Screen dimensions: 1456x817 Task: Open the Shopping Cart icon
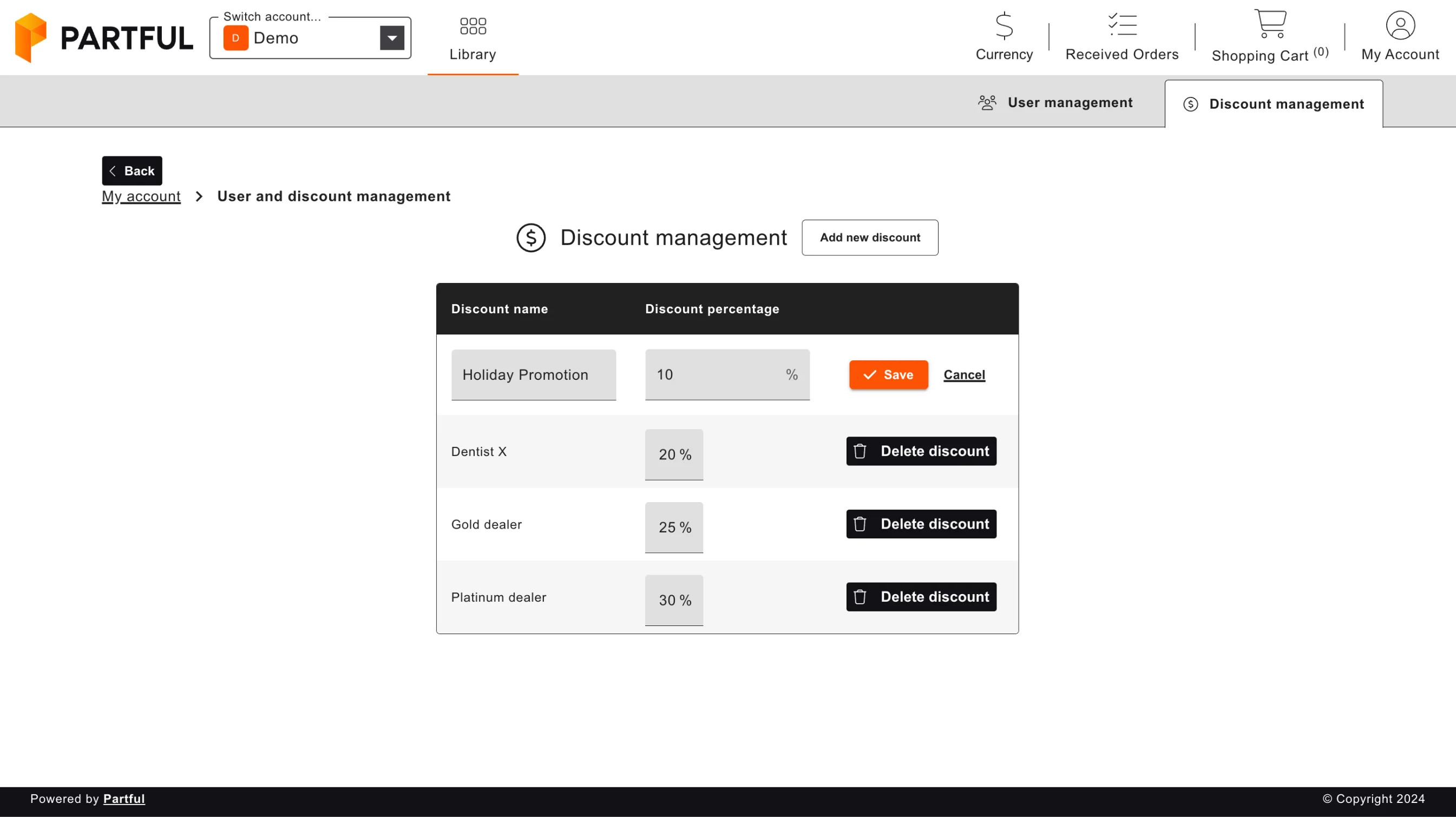tap(1270, 24)
